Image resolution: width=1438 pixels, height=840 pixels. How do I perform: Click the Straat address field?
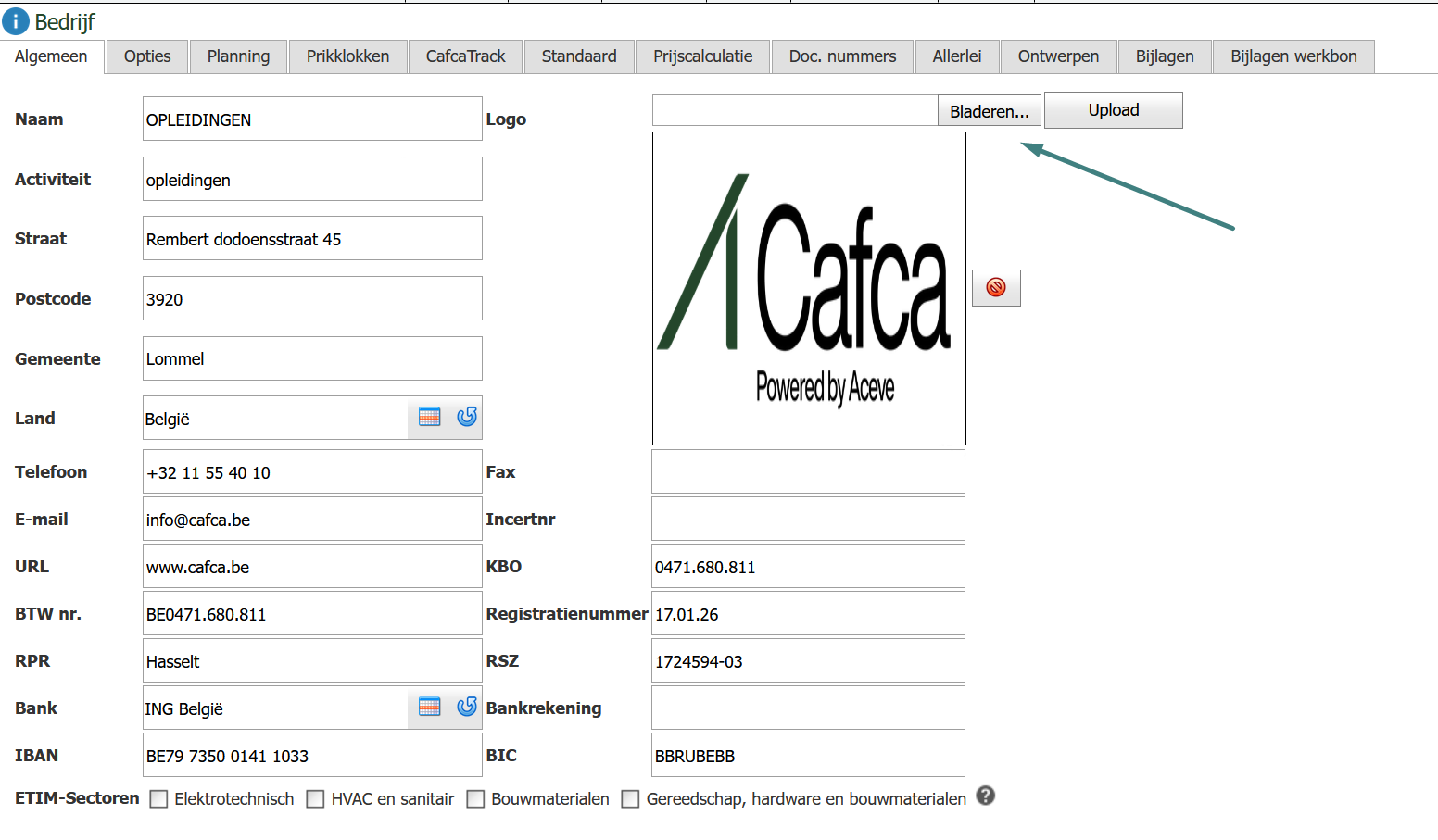coord(312,238)
